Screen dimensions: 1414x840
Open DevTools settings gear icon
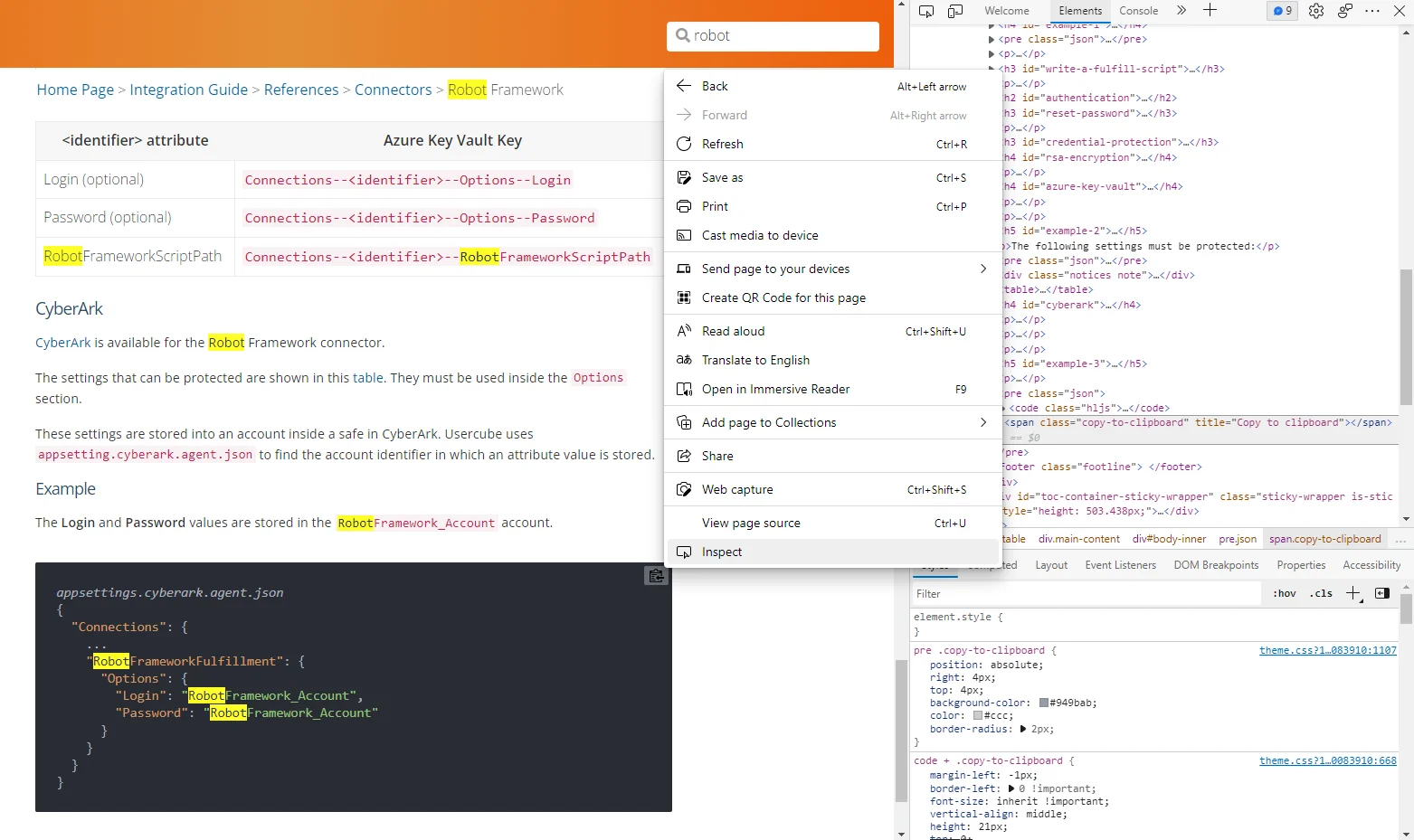[1316, 11]
